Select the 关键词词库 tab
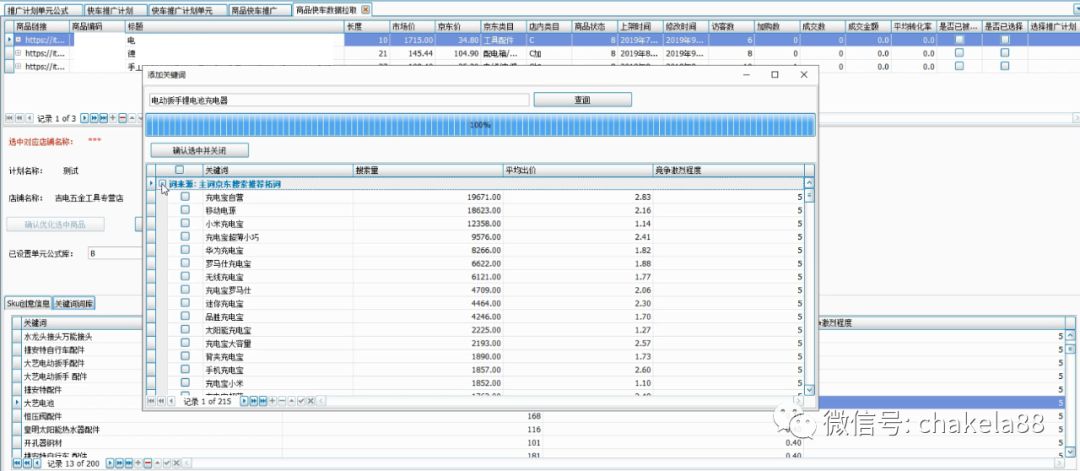Image resolution: width=1080 pixels, height=471 pixels. (74, 304)
